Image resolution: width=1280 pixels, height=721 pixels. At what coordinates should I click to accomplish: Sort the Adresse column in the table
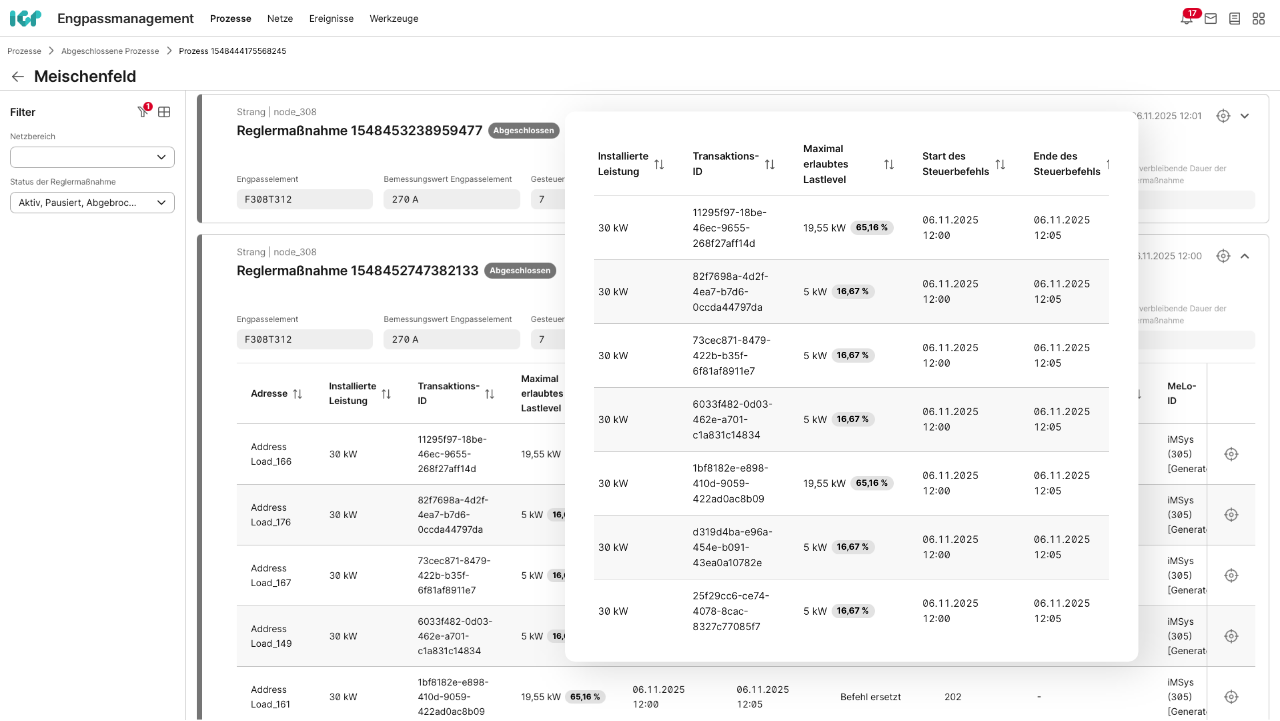click(297, 394)
